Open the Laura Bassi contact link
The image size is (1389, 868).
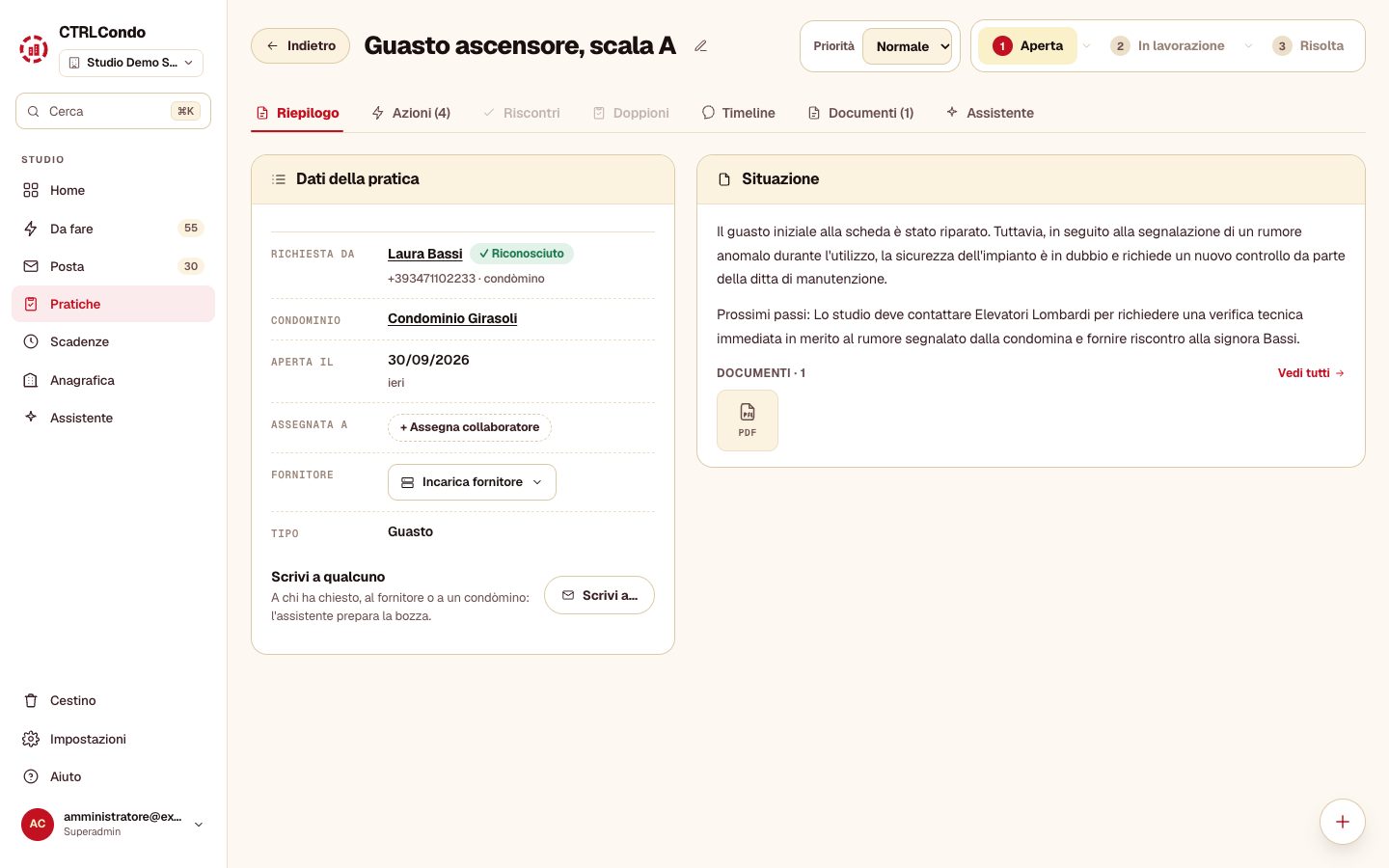(x=425, y=254)
